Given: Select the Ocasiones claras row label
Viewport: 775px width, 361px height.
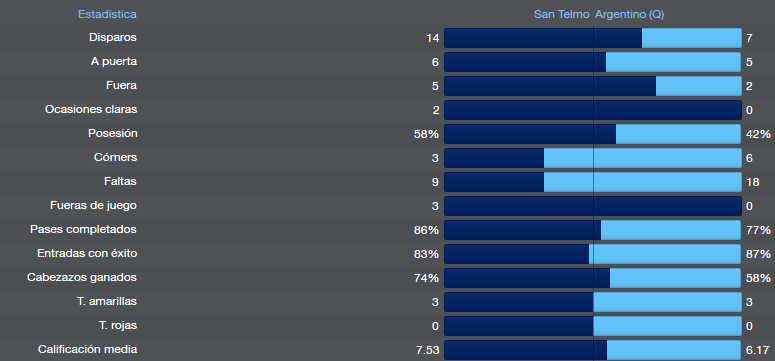Looking at the screenshot, I should tap(91, 110).
